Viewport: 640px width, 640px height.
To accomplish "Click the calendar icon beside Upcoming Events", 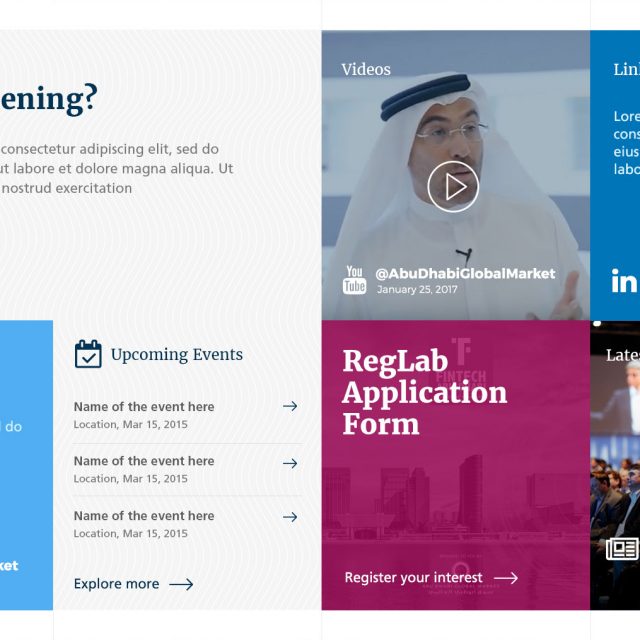I will point(88,354).
